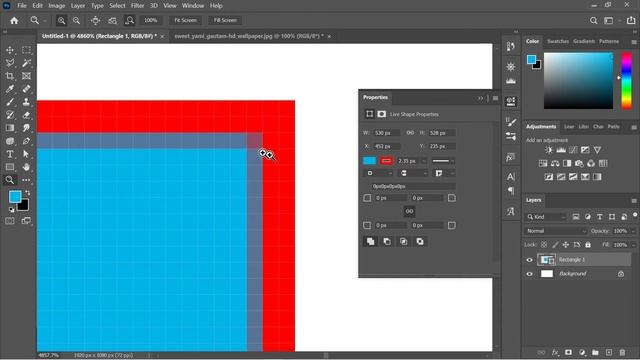This screenshot has width=640, height=360.
Task: Click the Fit Screen button
Action: click(x=185, y=20)
